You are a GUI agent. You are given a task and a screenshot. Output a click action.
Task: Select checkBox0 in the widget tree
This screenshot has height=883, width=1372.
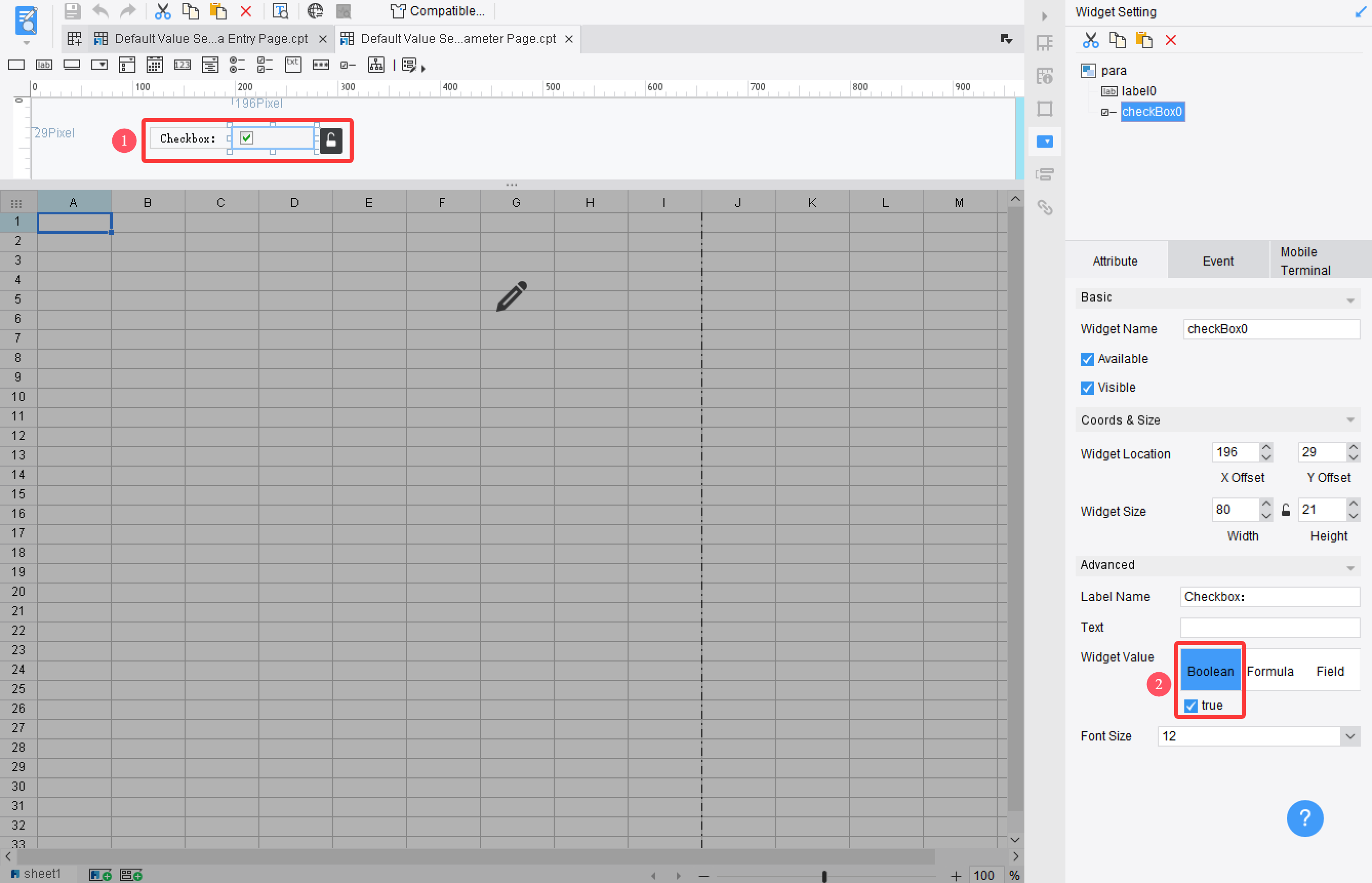point(1153,112)
